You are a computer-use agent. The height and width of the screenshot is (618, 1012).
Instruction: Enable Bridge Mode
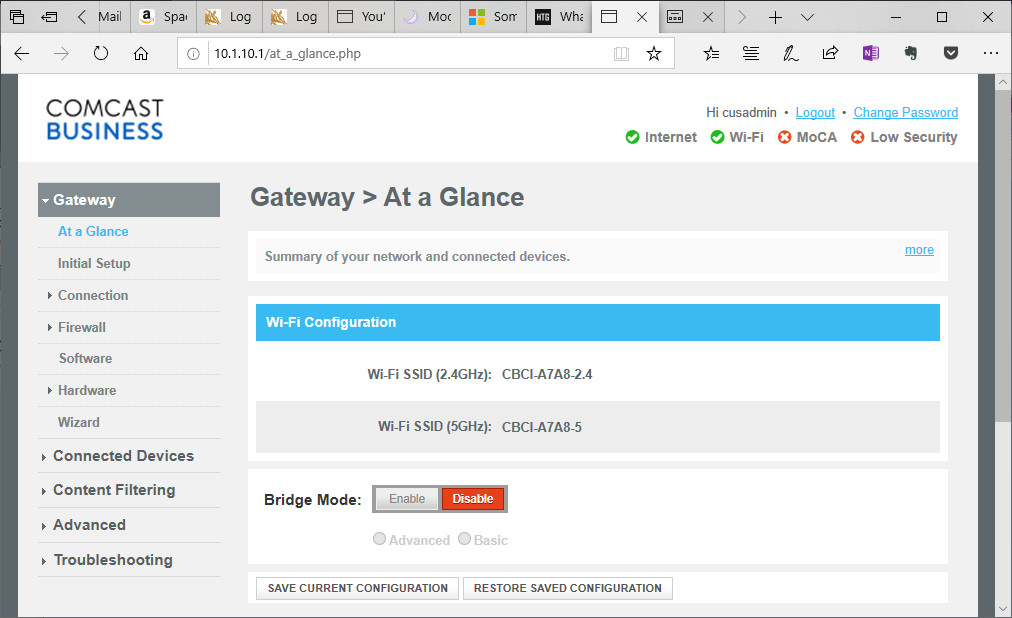tap(407, 499)
